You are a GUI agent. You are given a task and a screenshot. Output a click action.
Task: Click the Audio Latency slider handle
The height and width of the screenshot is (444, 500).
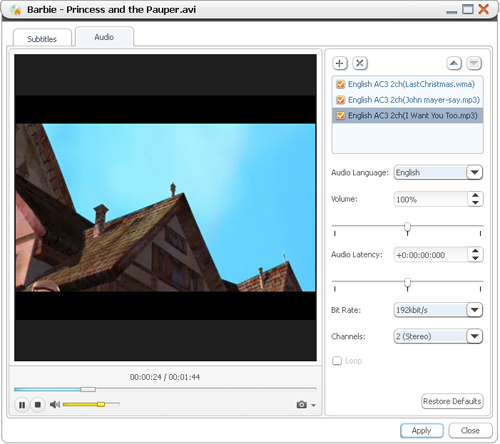click(407, 284)
